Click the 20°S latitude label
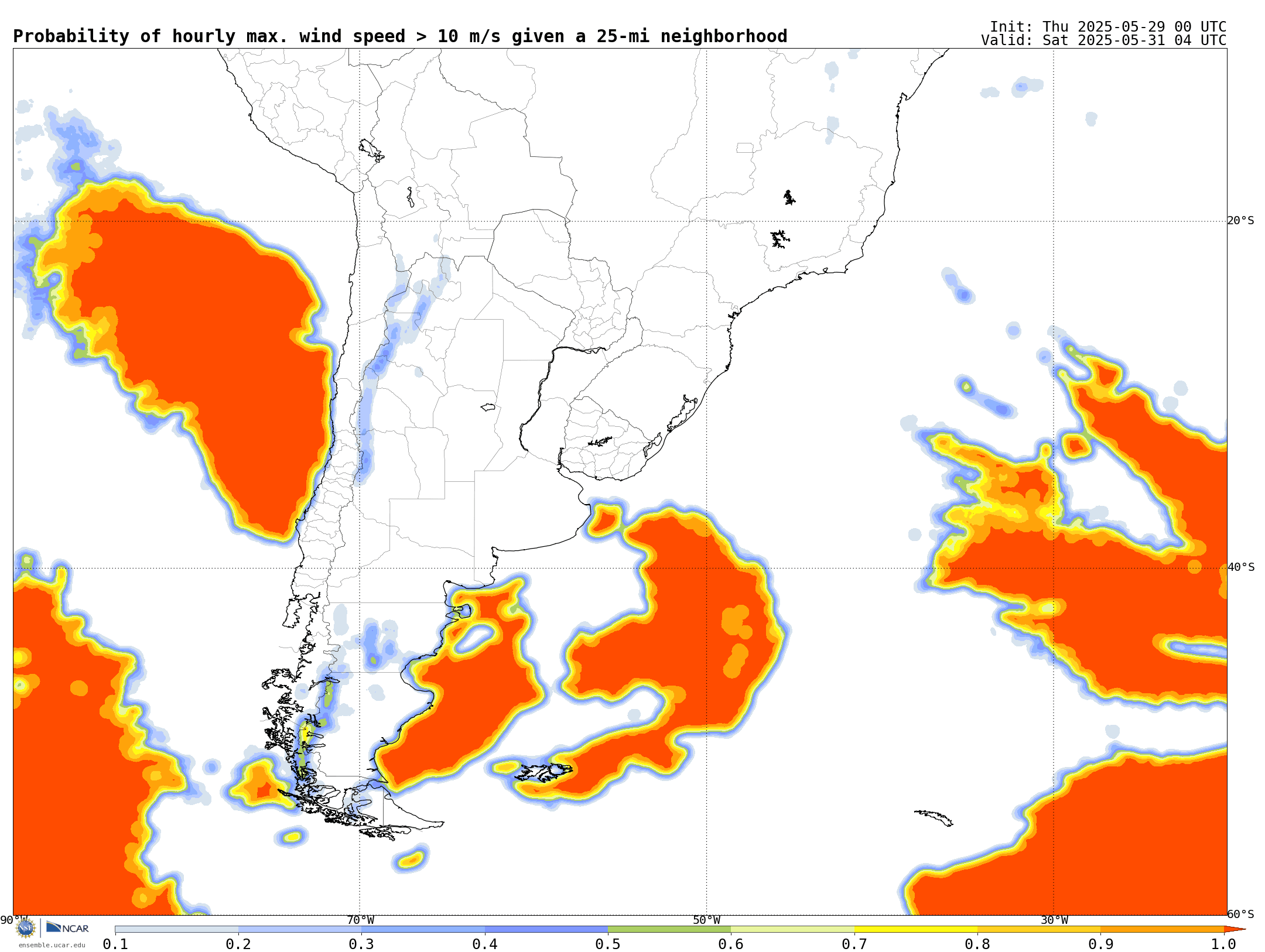 click(1241, 221)
